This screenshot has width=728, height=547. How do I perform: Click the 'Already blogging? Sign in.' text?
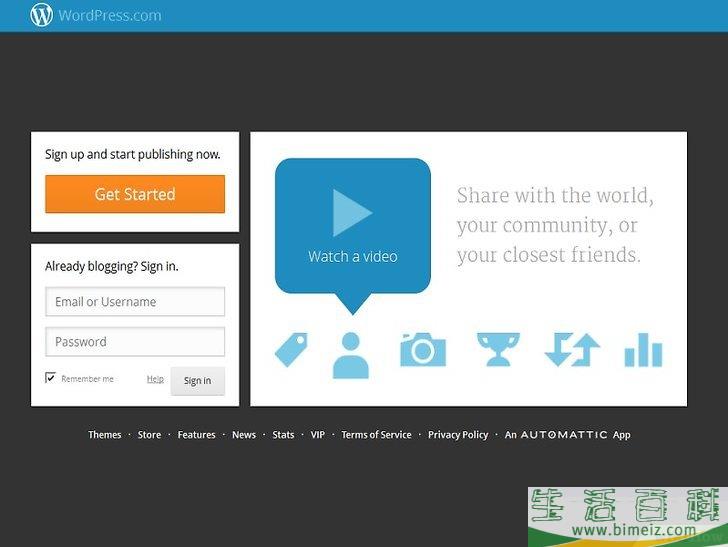[112, 266]
